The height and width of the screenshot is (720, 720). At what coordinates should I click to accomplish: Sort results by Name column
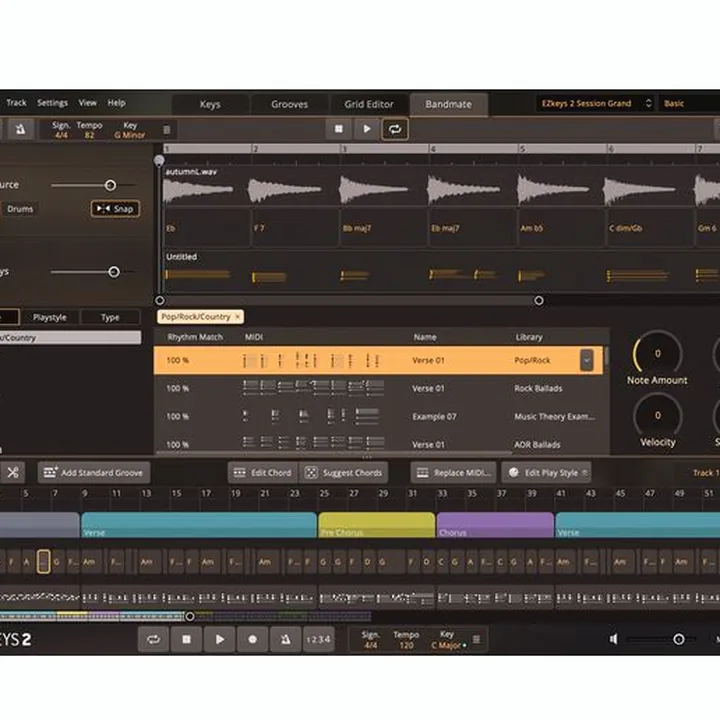[425, 337]
